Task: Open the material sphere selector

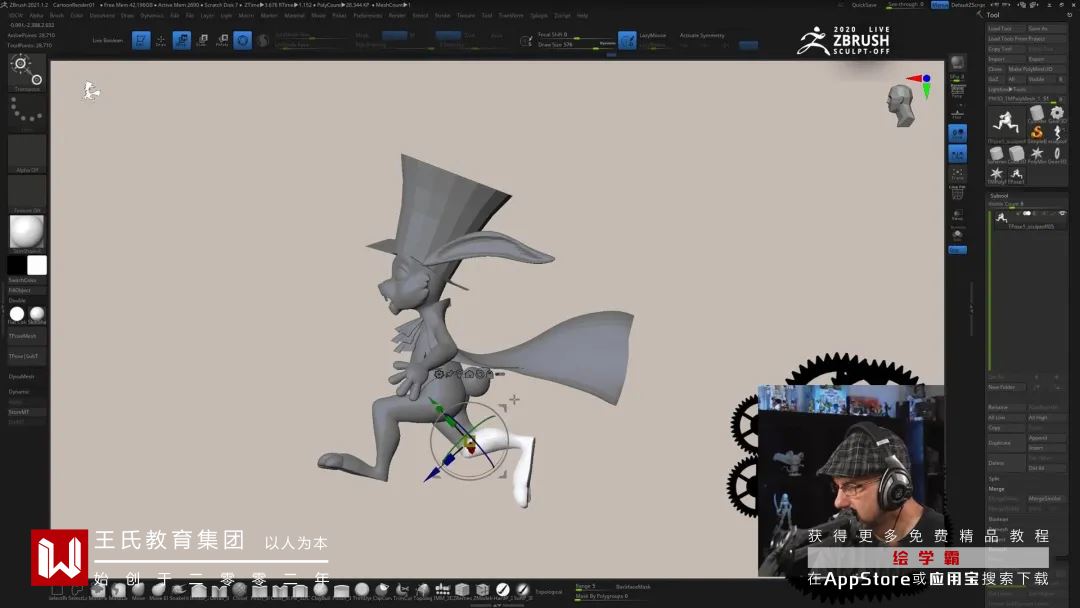Action: point(27,233)
